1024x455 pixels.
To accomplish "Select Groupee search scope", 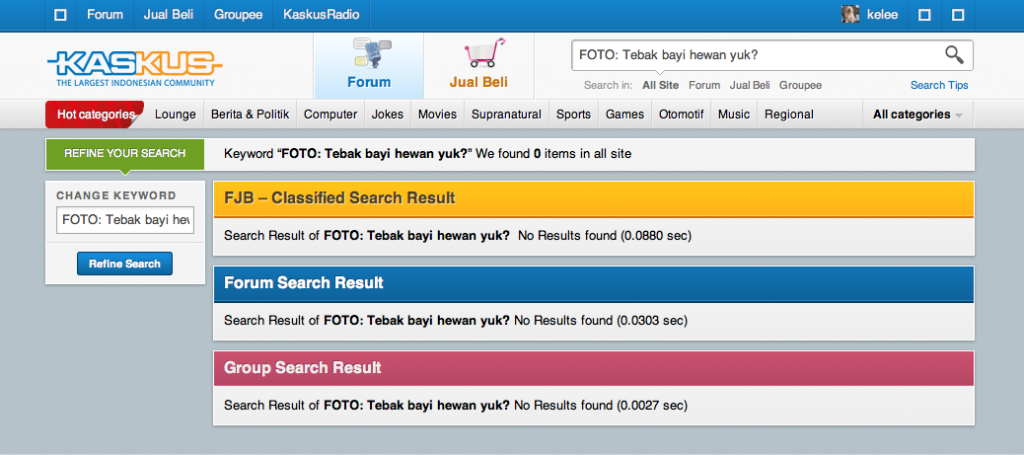I will coord(801,85).
